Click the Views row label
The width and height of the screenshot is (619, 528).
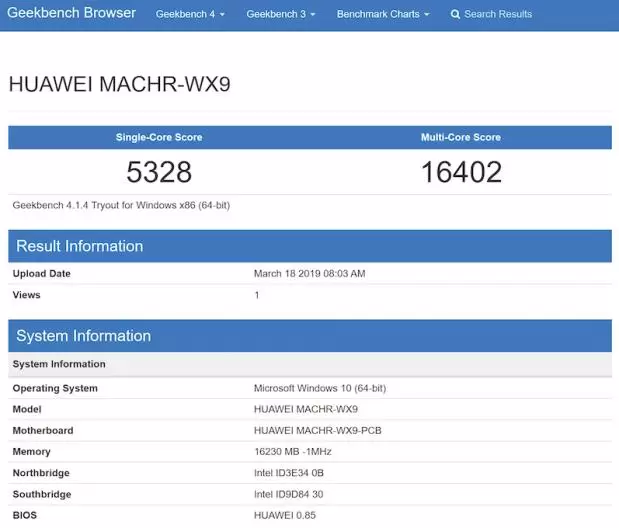click(x=27, y=295)
